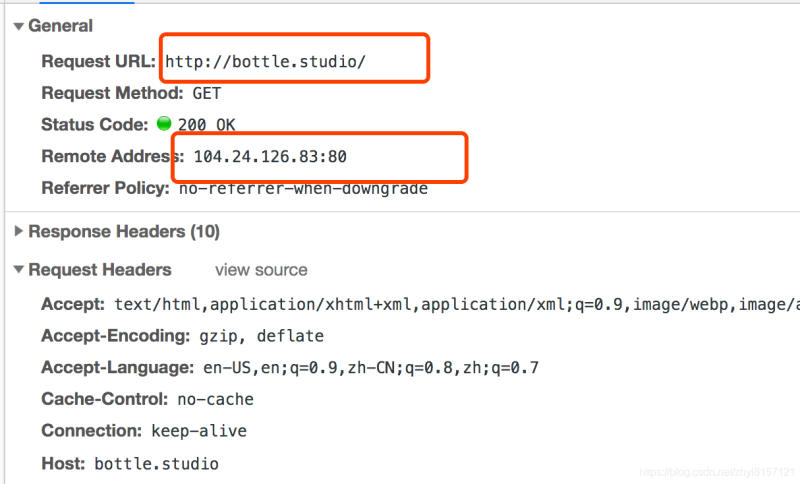Click the General section heading
This screenshot has width=800, height=484.
pyautogui.click(x=60, y=26)
